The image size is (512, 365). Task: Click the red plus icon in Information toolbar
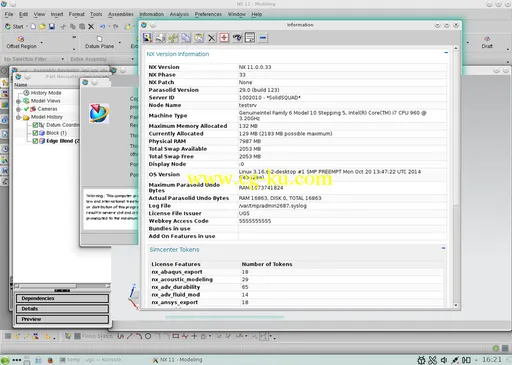pos(224,38)
